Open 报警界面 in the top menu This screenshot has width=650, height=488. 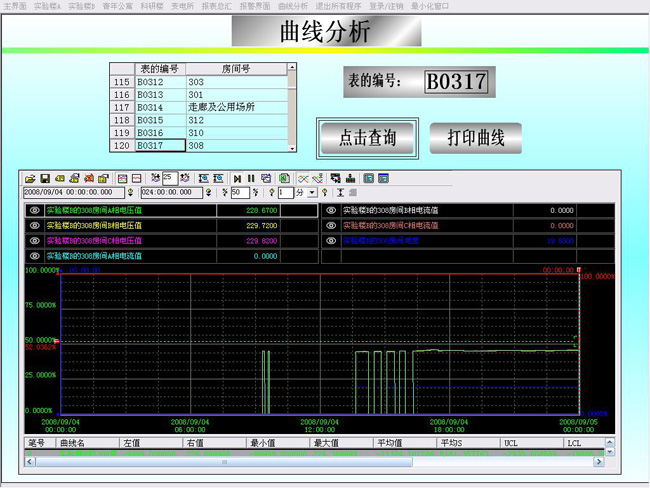pos(255,6)
